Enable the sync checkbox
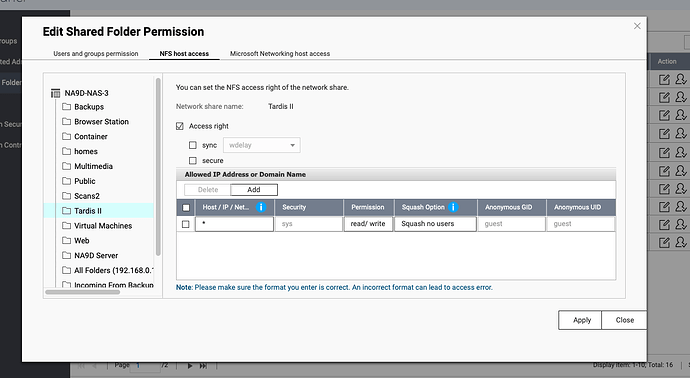This screenshot has width=690, height=378. [193, 145]
